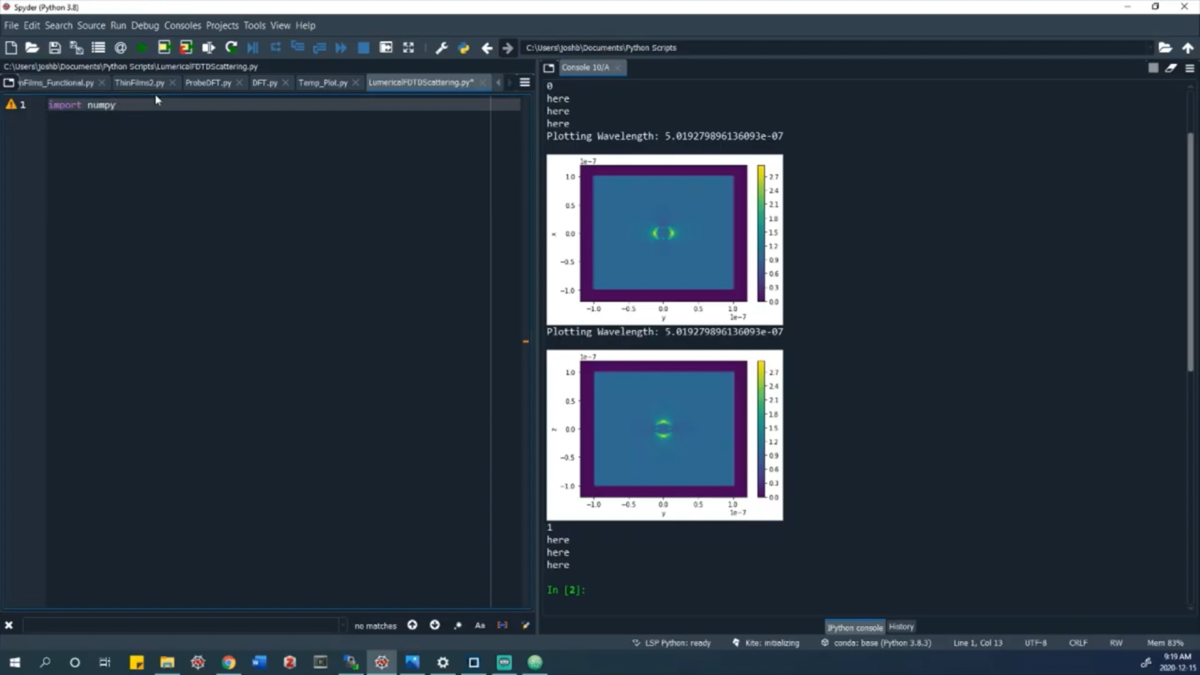
Task: Open Chrome from the Windows taskbar
Action: [228, 662]
